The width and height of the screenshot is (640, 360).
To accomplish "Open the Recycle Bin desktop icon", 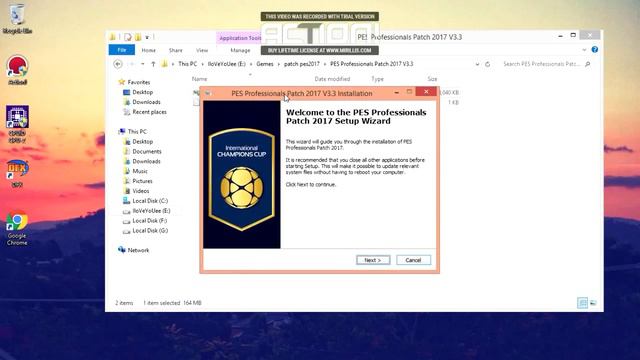I will pyautogui.click(x=17, y=19).
